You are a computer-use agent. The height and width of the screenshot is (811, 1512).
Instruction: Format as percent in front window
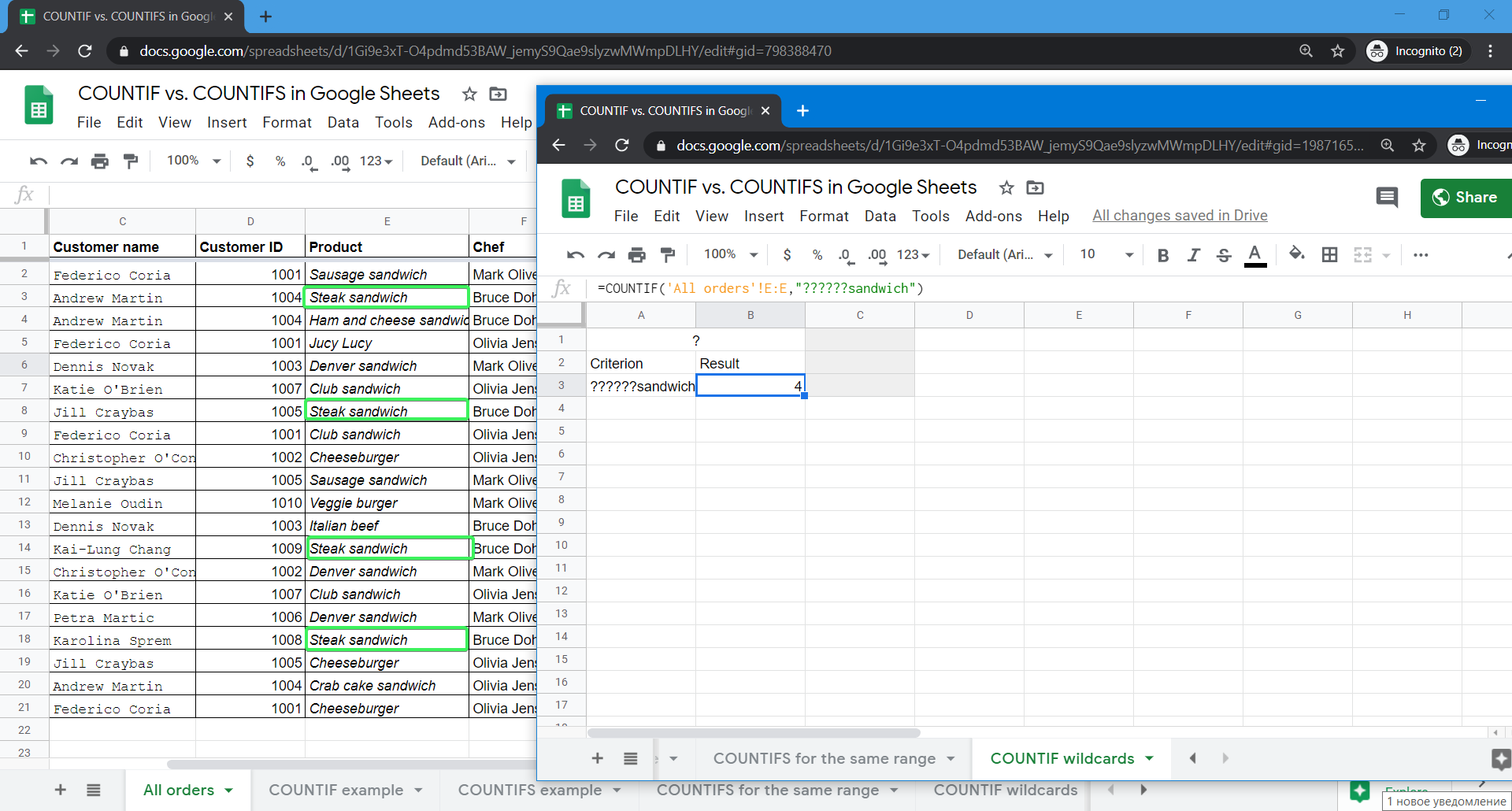pos(817,254)
